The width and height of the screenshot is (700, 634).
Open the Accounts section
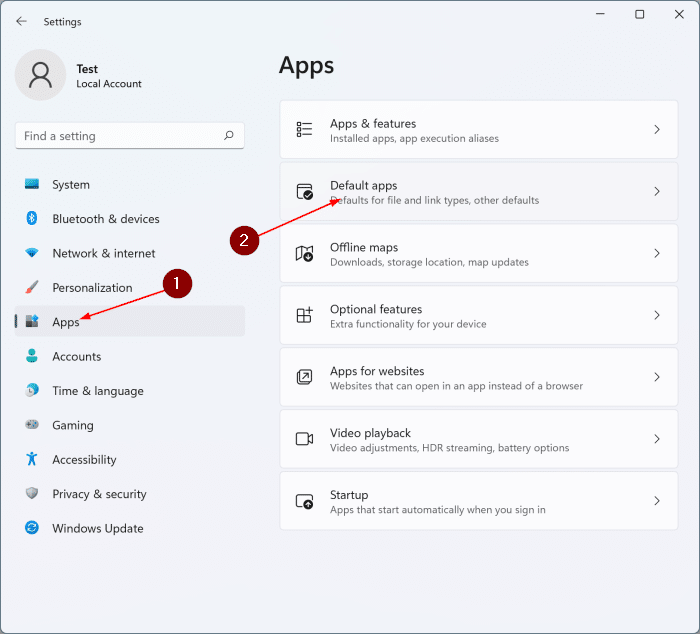(x=130, y=356)
